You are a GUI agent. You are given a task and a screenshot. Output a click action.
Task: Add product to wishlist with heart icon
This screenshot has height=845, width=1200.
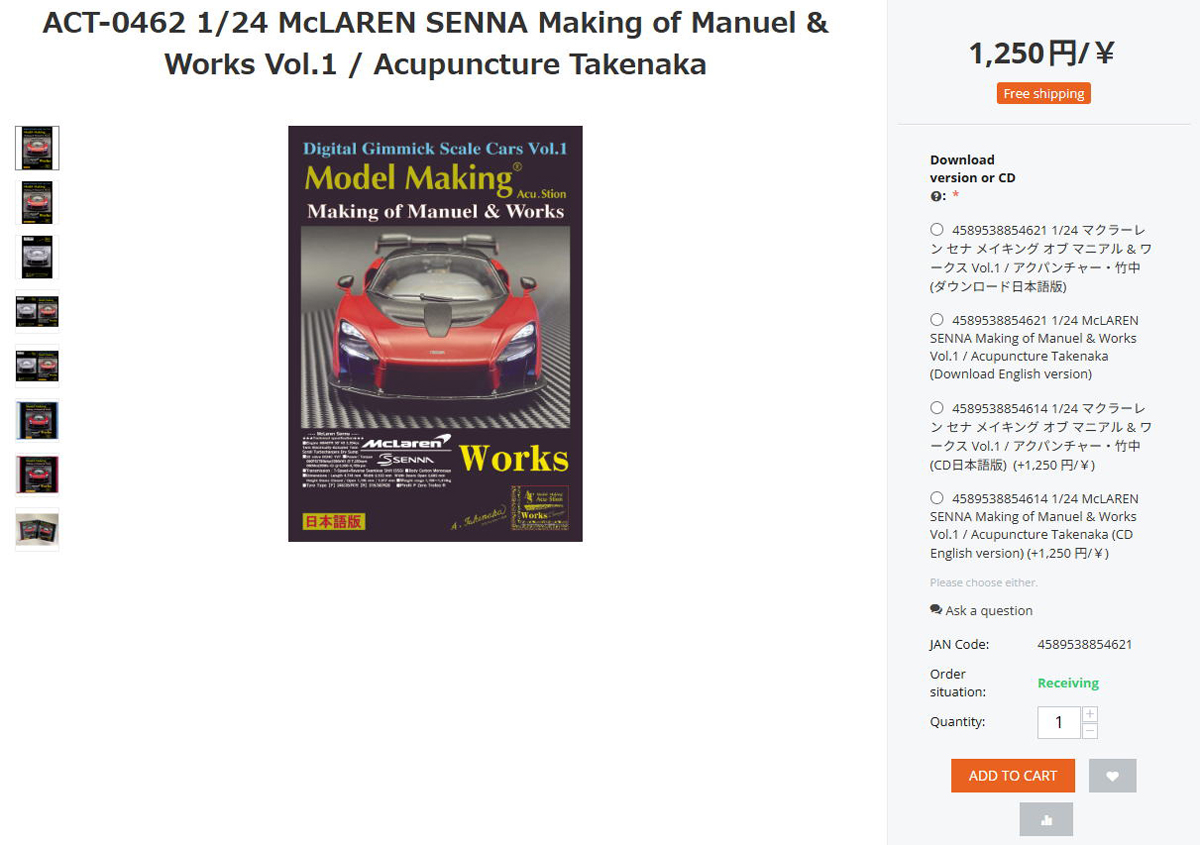tap(1112, 776)
